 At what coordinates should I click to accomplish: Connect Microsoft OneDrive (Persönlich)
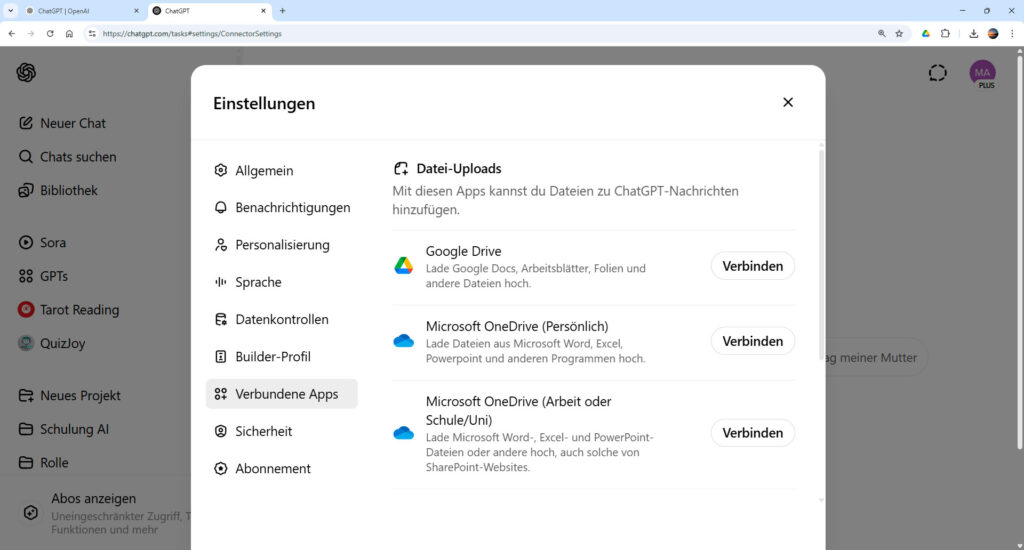pos(752,341)
